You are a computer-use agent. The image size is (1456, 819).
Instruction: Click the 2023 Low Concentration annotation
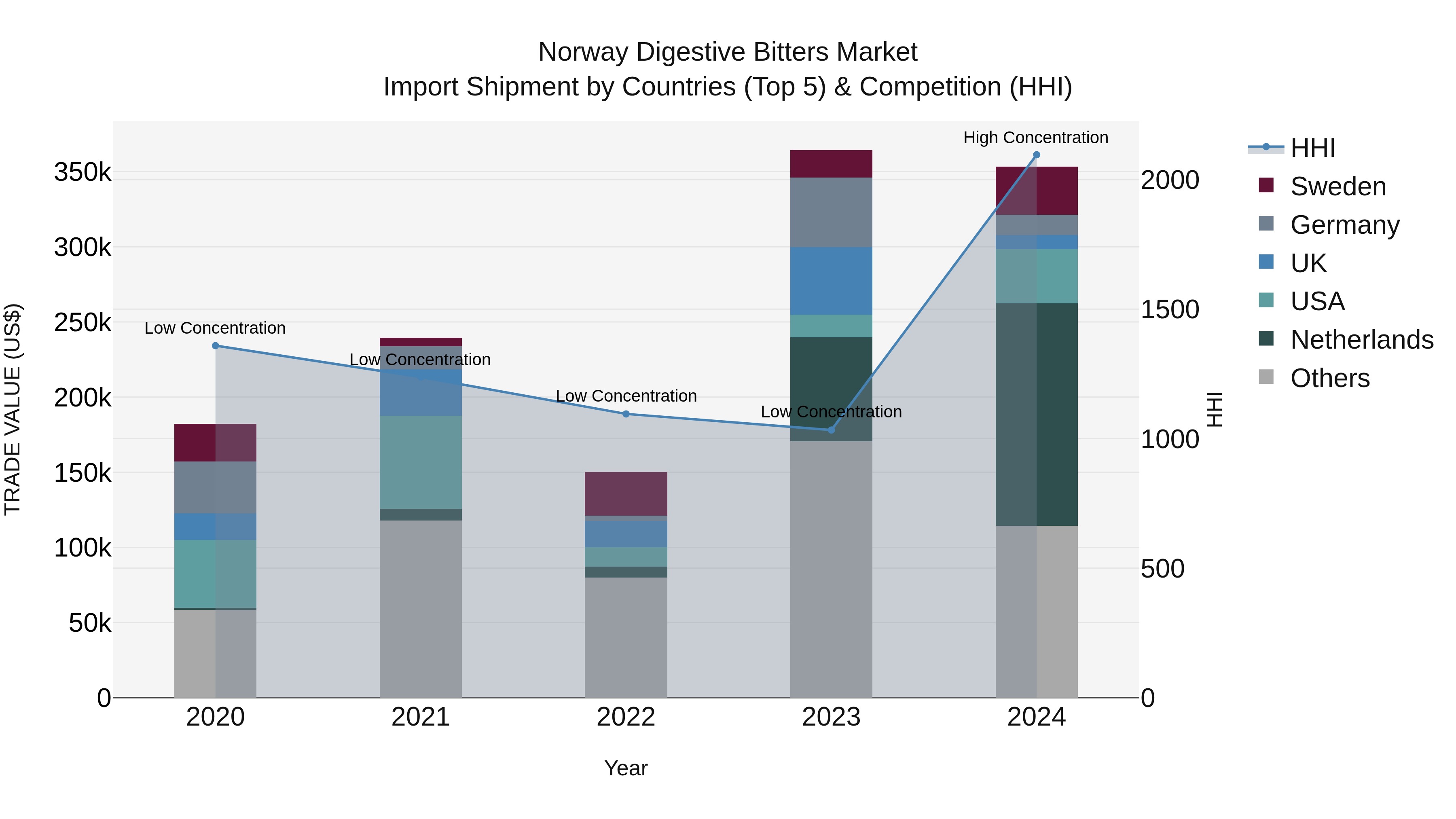832,412
